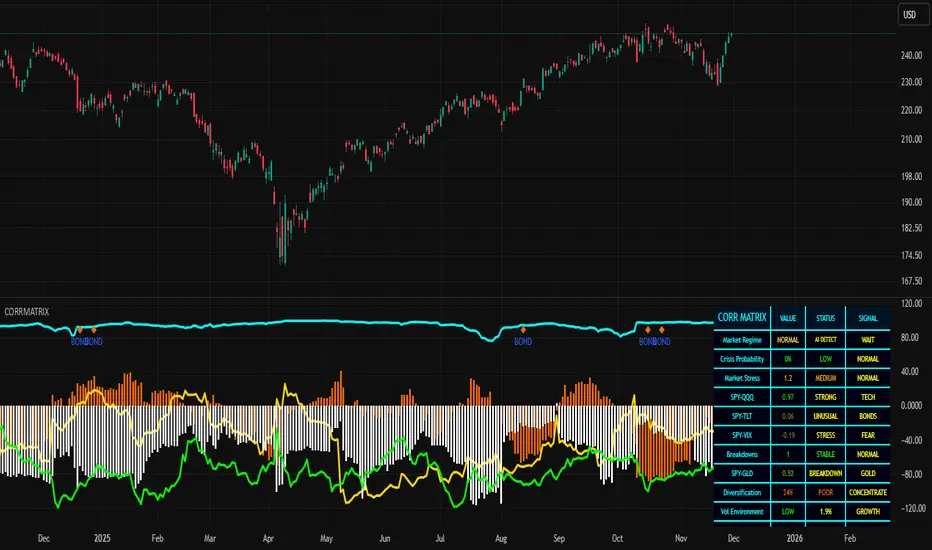The image size is (932, 550).
Task: Click the SPY-QQQ row label
Action: pyautogui.click(x=742, y=397)
